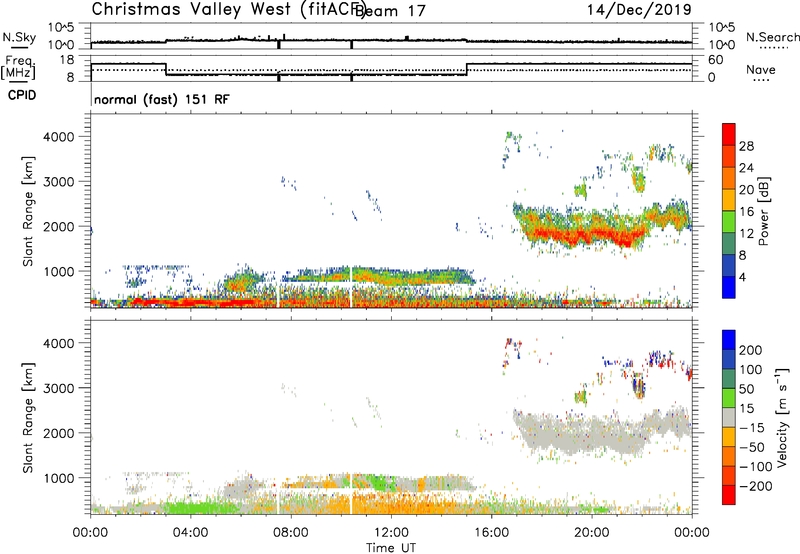800x554 pixels.
Task: Click the "Nave" legend label
Action: [761, 70]
